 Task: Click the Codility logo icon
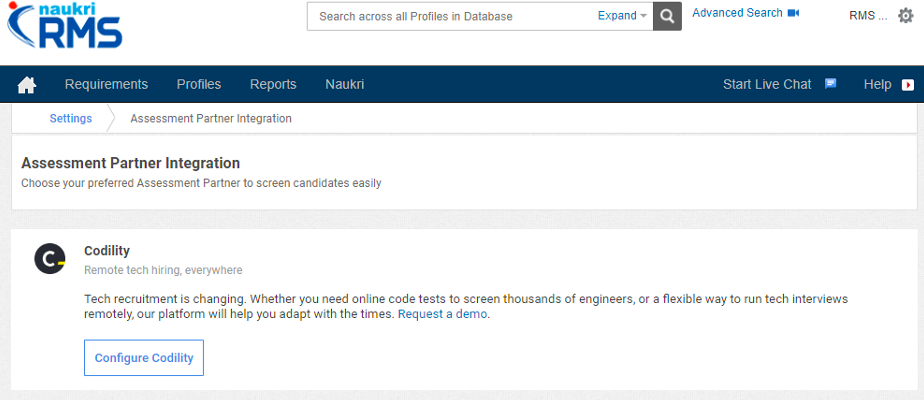coord(50,259)
